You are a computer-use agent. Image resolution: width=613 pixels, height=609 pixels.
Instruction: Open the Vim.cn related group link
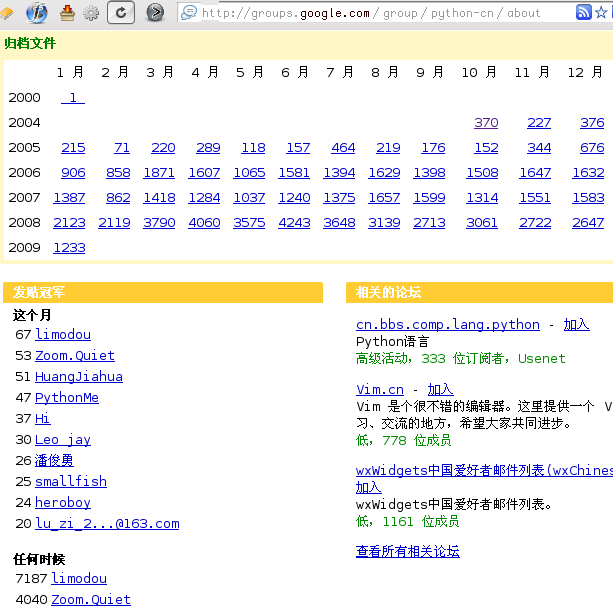tap(380, 390)
